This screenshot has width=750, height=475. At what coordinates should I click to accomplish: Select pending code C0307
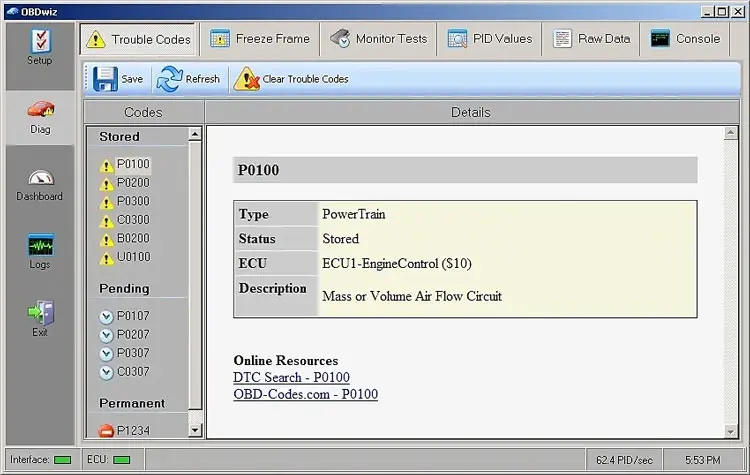click(133, 372)
